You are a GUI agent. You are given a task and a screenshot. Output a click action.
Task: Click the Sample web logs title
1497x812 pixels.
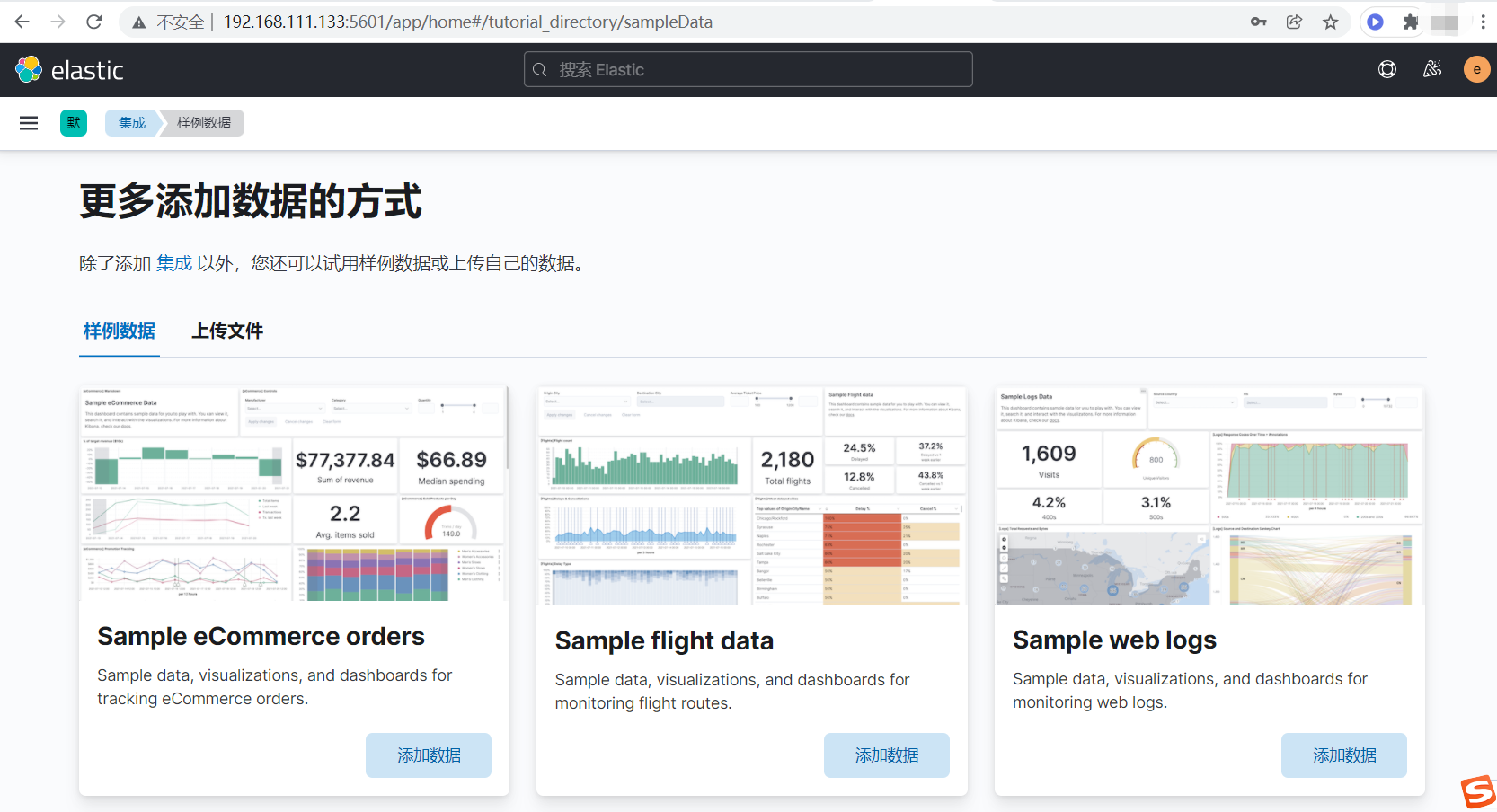[x=1114, y=640]
